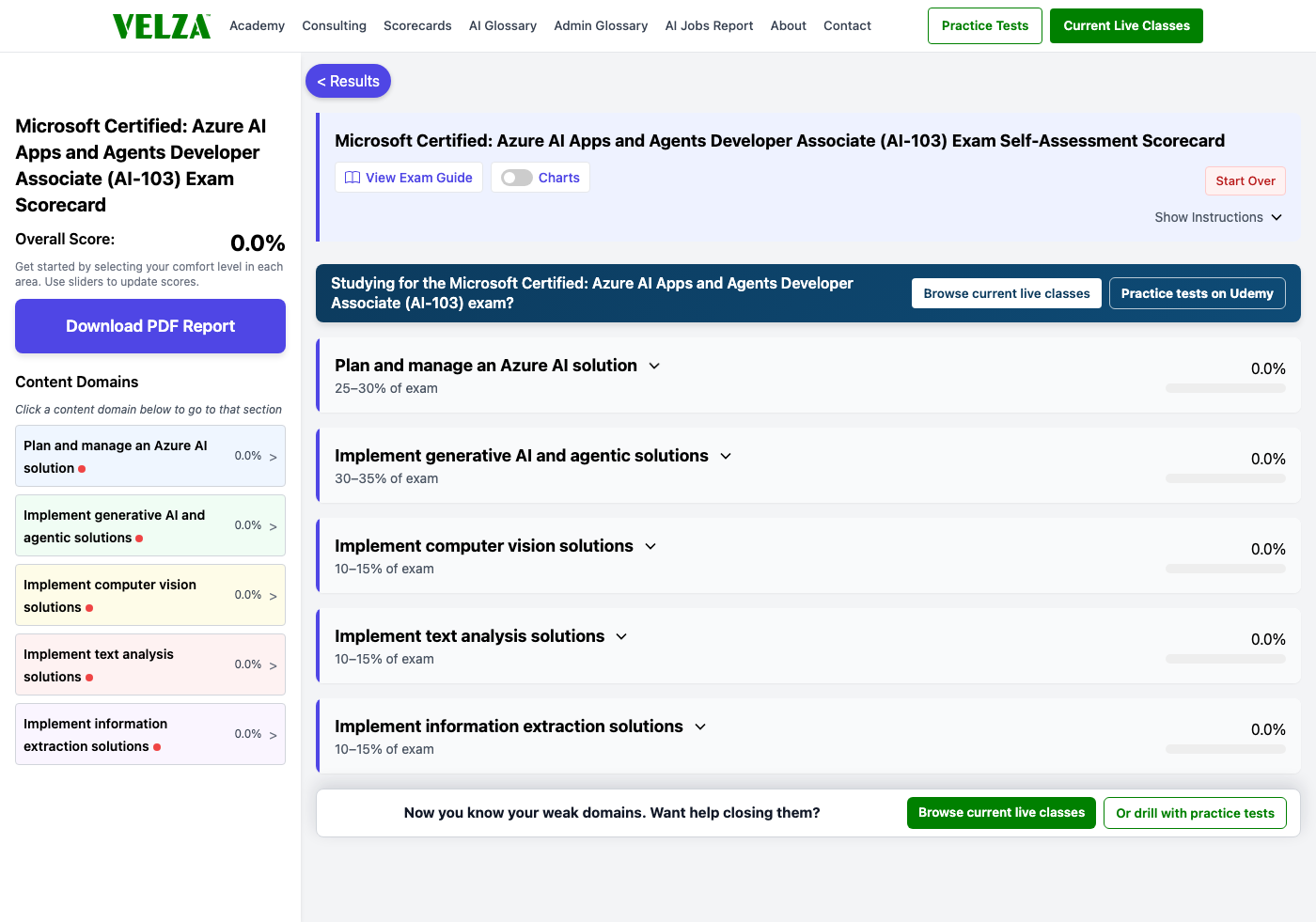Open the Consulting menu item
The height and width of the screenshot is (922, 1316).
click(x=334, y=25)
